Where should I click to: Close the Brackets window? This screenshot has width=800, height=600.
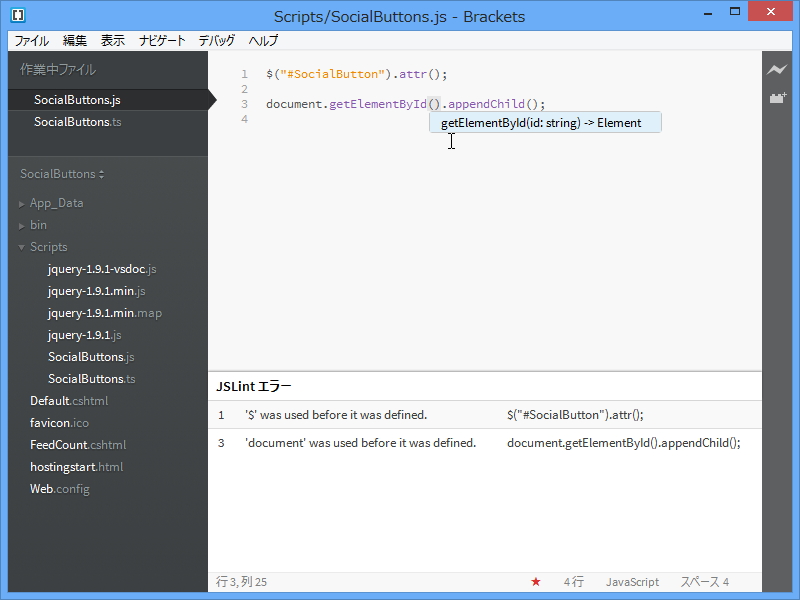pos(770,11)
